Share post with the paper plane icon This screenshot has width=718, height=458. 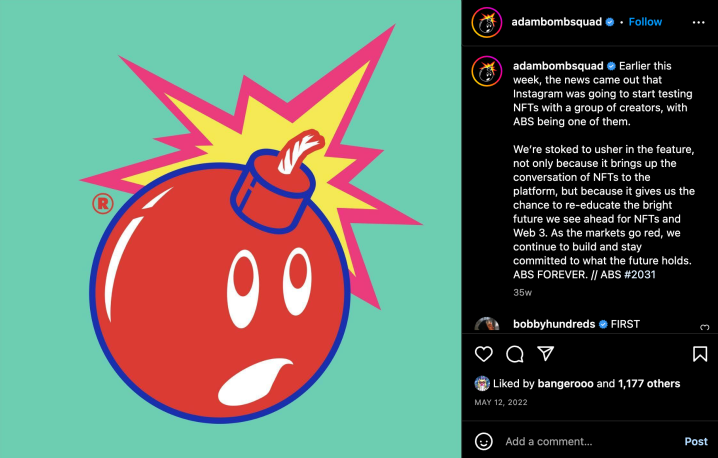[546, 354]
